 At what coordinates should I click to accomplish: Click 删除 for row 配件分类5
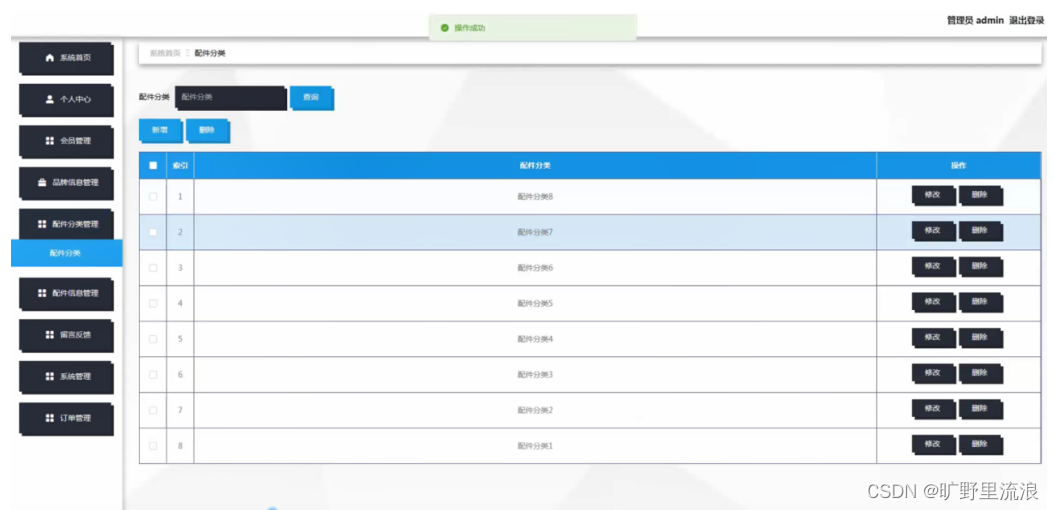(981, 302)
